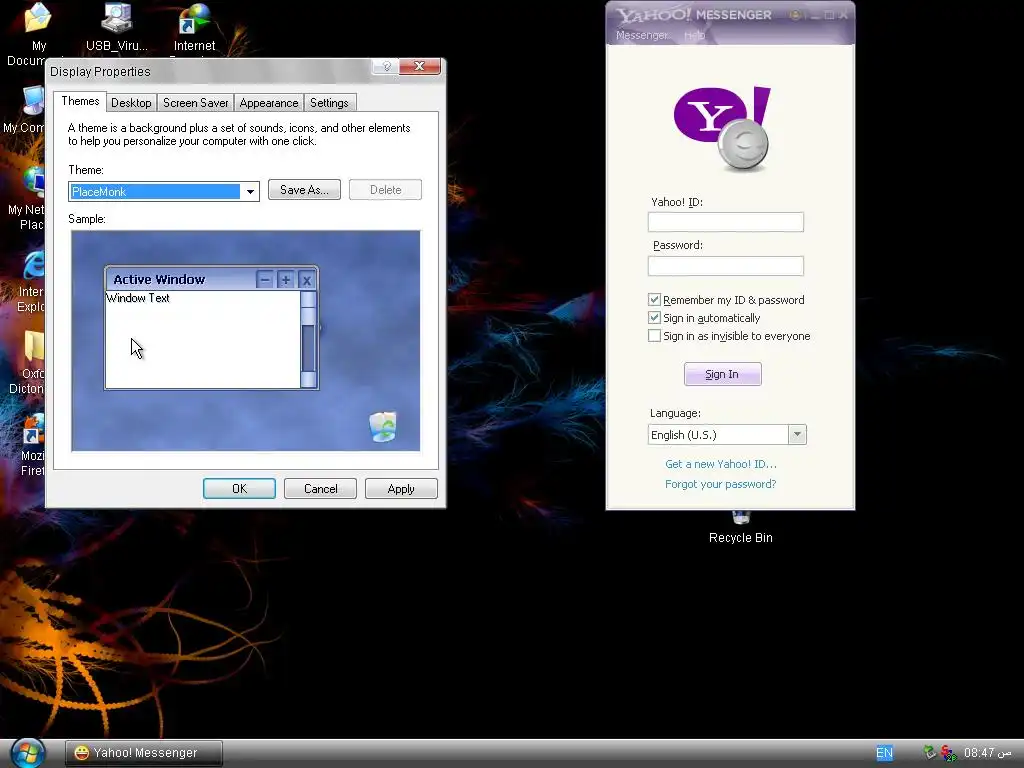
Task: Open the Language dropdown in Yahoo Messenger
Action: [x=797, y=435]
